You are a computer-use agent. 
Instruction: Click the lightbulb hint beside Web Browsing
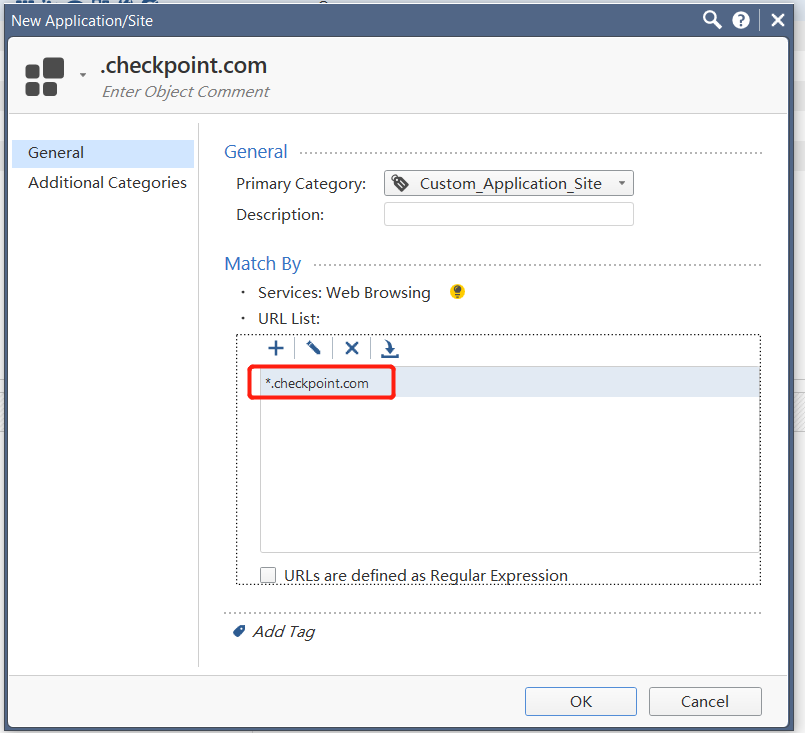pos(457,293)
